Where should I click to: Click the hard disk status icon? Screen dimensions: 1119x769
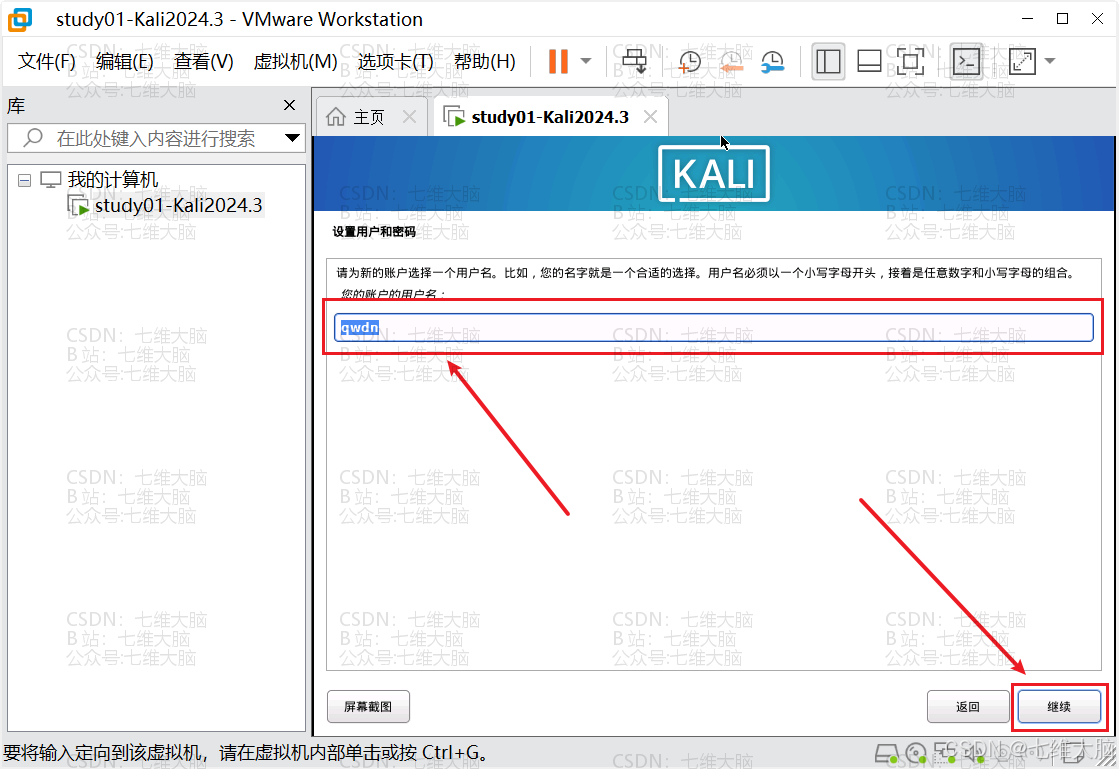(886, 753)
